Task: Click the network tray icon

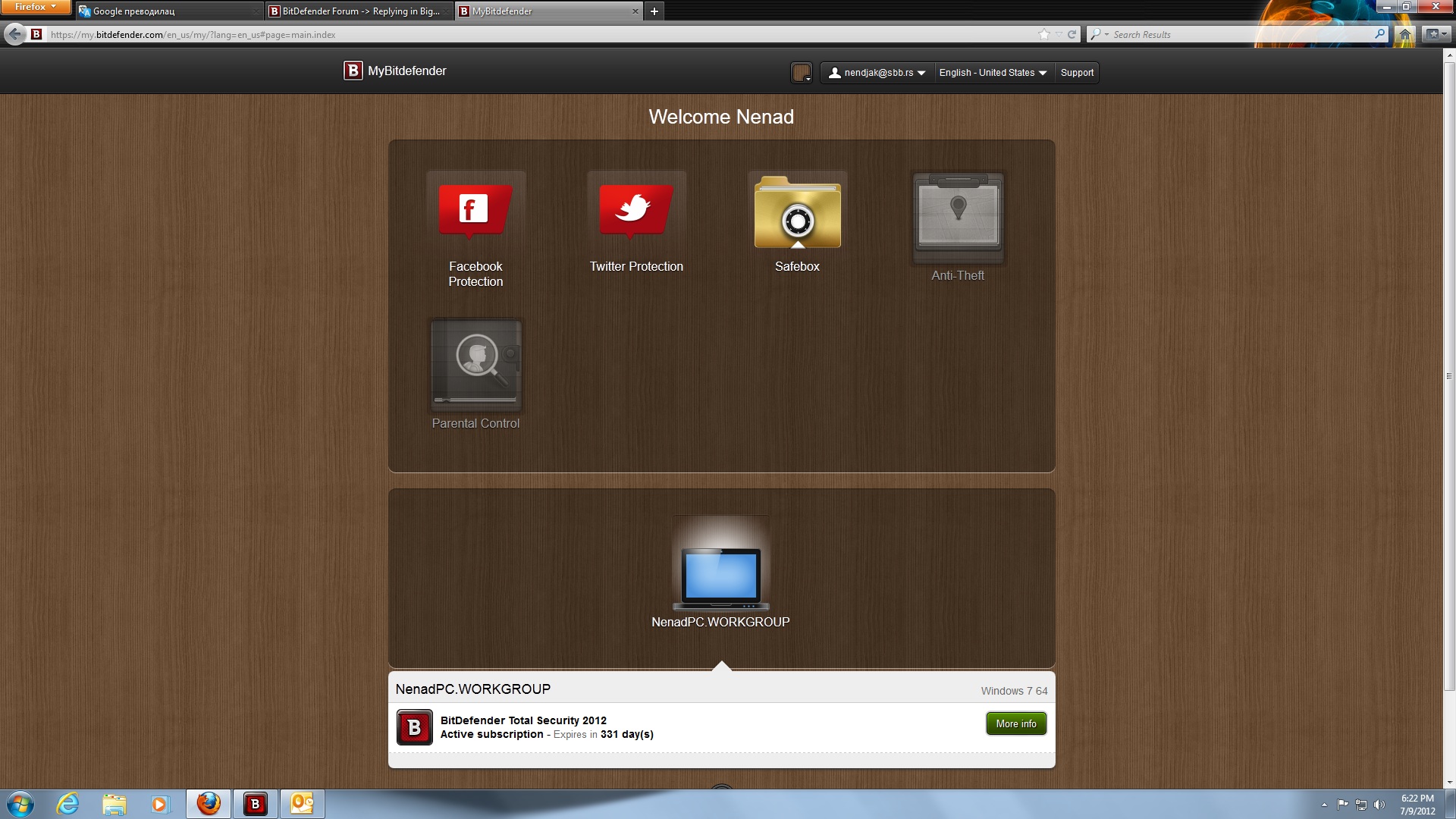Action: 1361,805
